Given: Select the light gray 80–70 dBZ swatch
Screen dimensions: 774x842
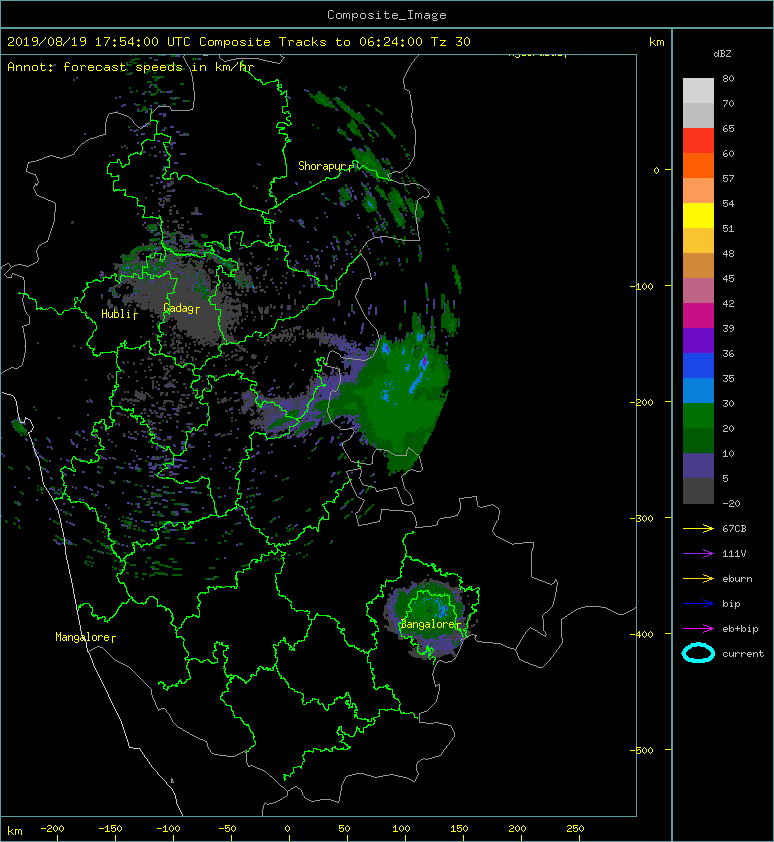Looking at the screenshot, I should 698,90.
